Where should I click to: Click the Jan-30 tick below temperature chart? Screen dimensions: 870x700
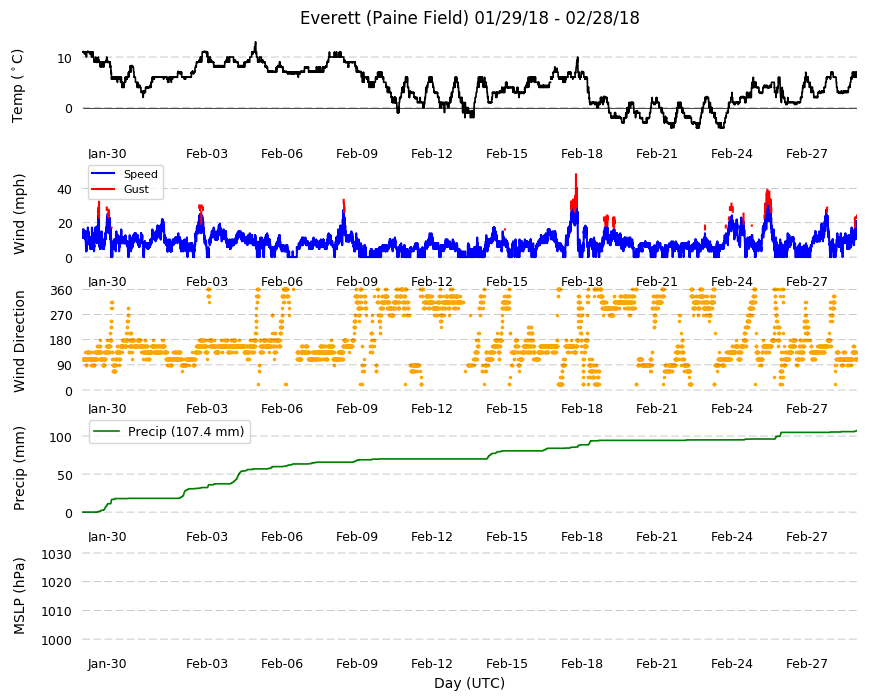tap(107, 154)
